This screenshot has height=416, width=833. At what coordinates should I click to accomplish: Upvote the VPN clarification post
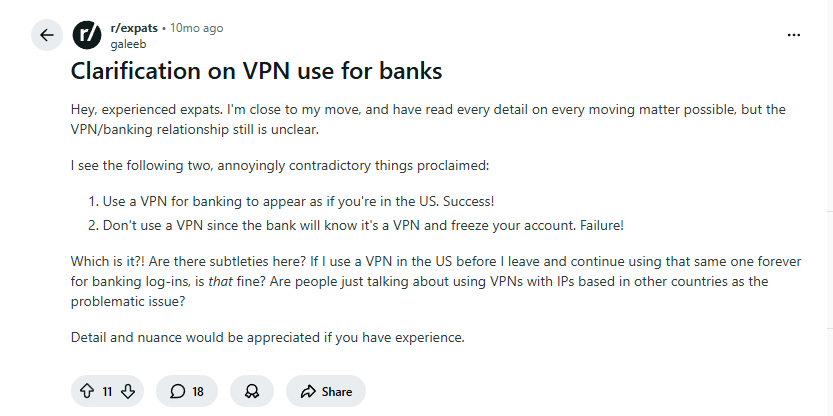pos(87,391)
